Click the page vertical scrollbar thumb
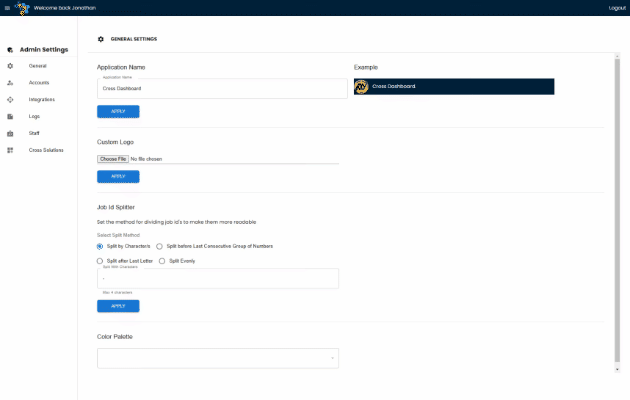The height and width of the screenshot is (400, 630). (617, 209)
